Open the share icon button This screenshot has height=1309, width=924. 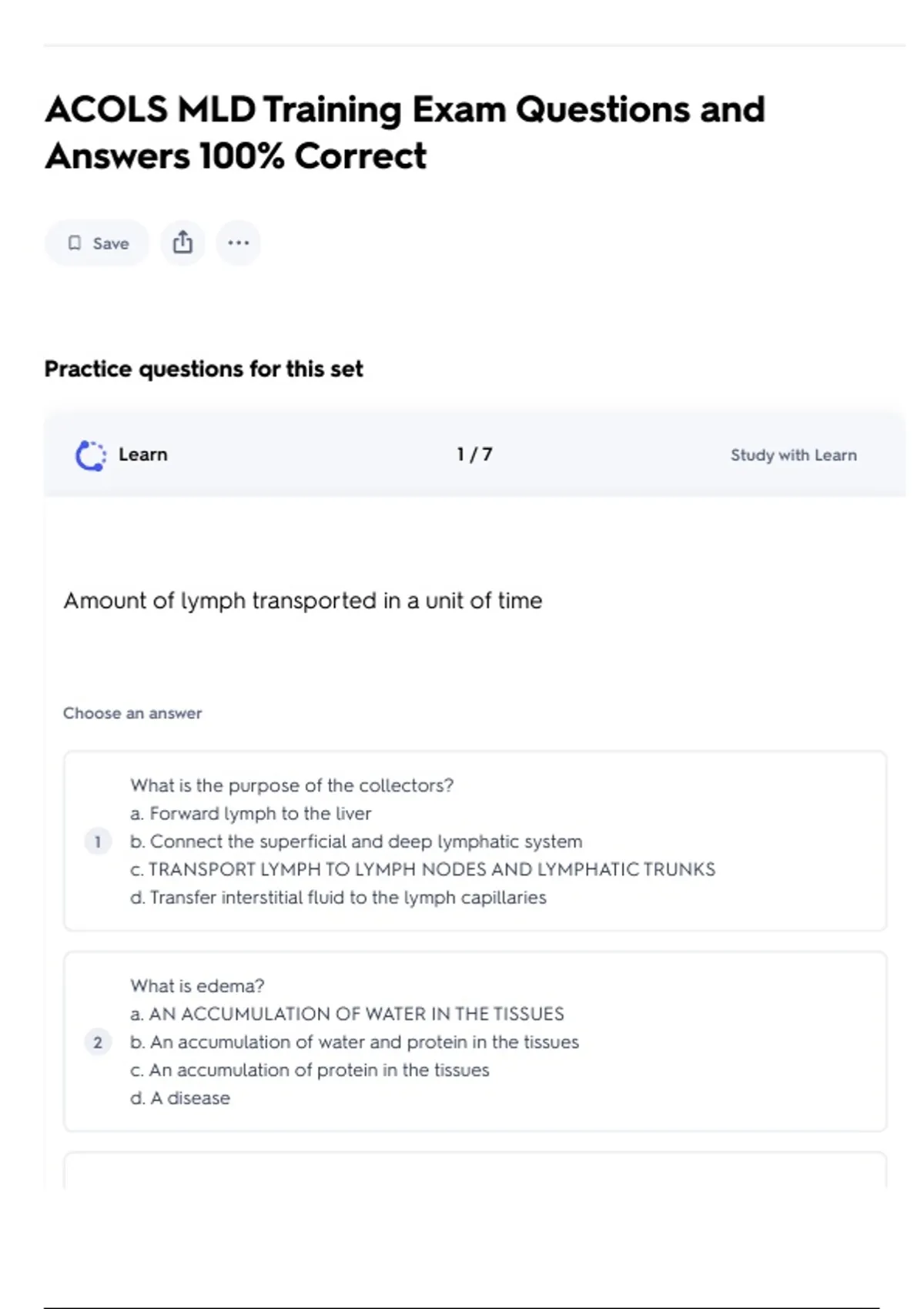tap(182, 243)
